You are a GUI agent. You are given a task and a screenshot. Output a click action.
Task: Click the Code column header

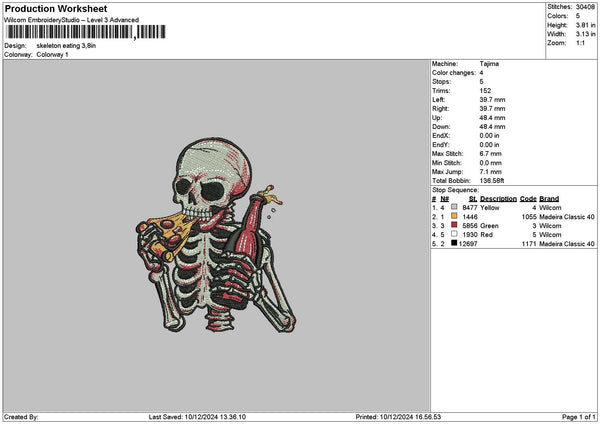coord(528,198)
